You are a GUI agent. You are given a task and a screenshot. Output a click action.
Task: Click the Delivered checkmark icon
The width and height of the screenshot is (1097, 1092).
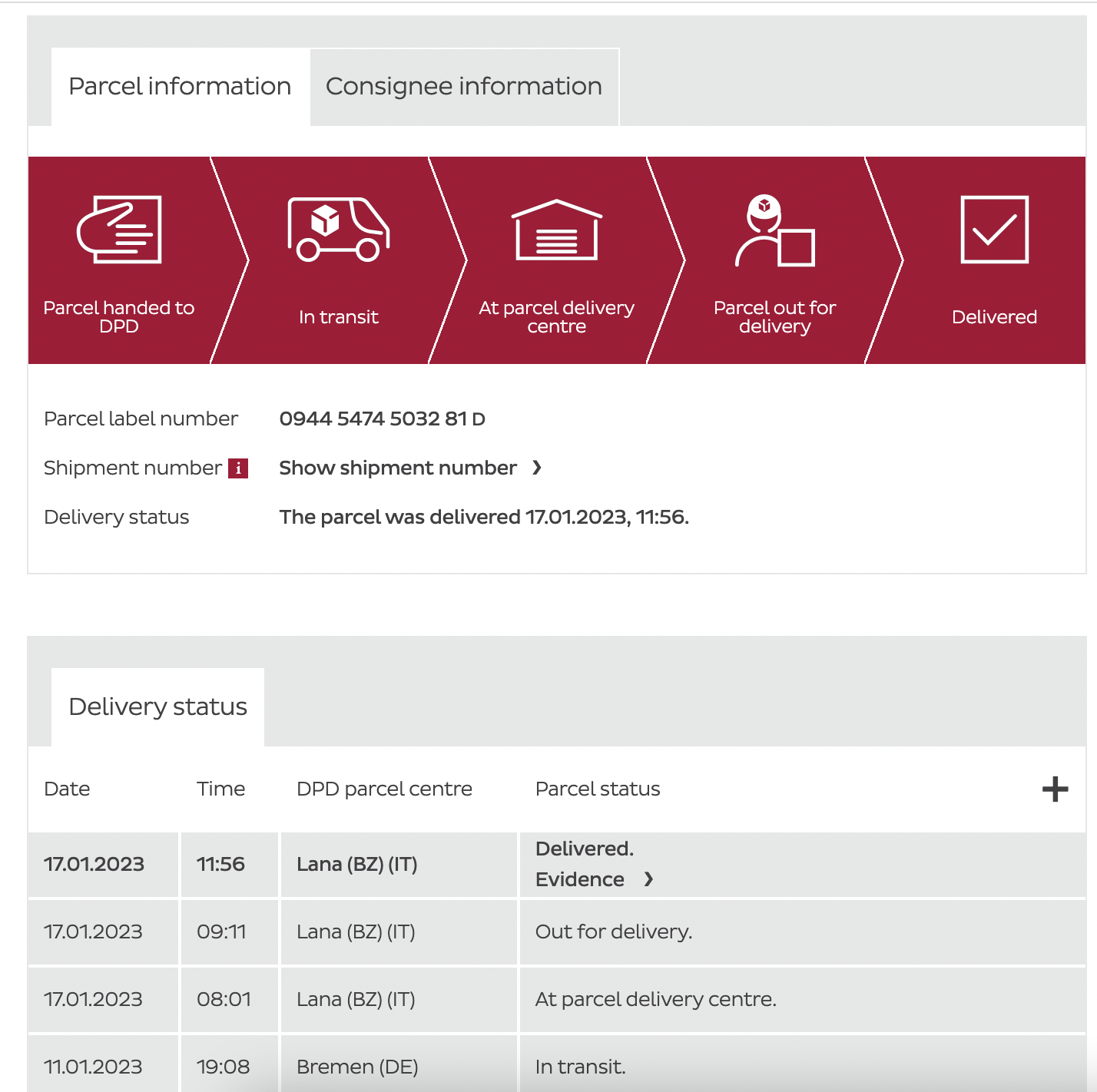coord(994,230)
